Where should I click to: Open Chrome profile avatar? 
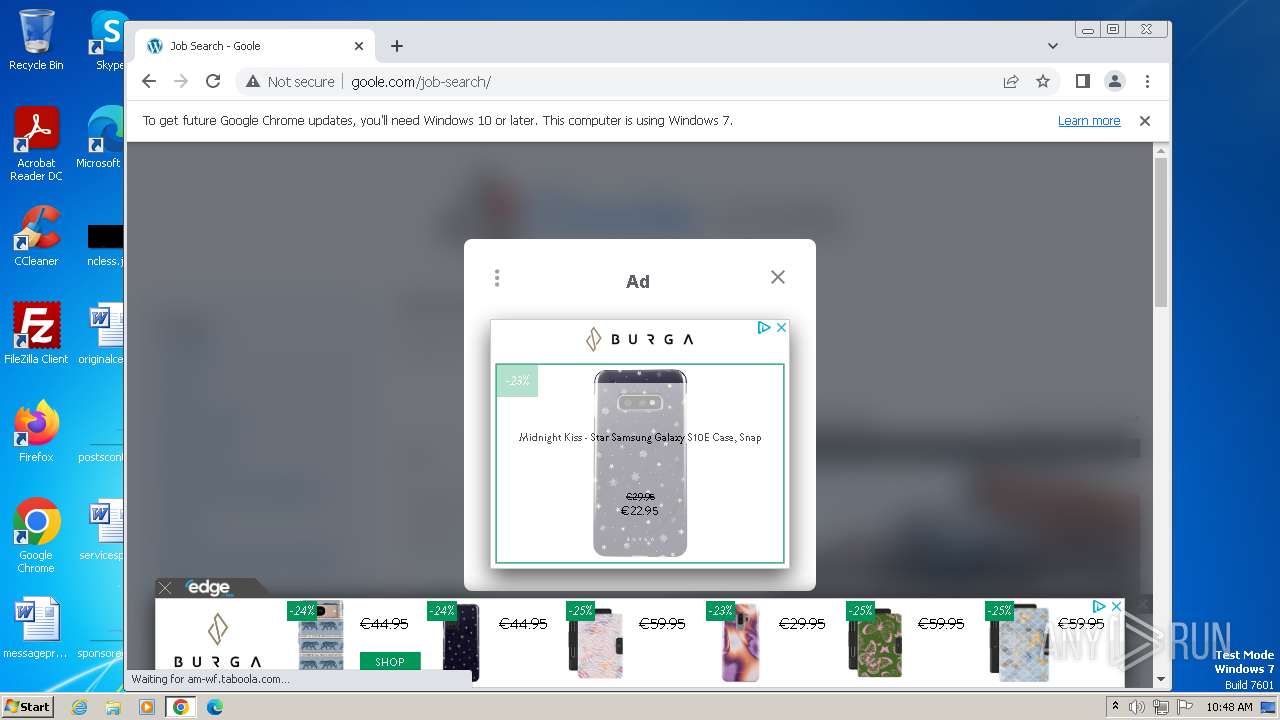pos(1114,82)
